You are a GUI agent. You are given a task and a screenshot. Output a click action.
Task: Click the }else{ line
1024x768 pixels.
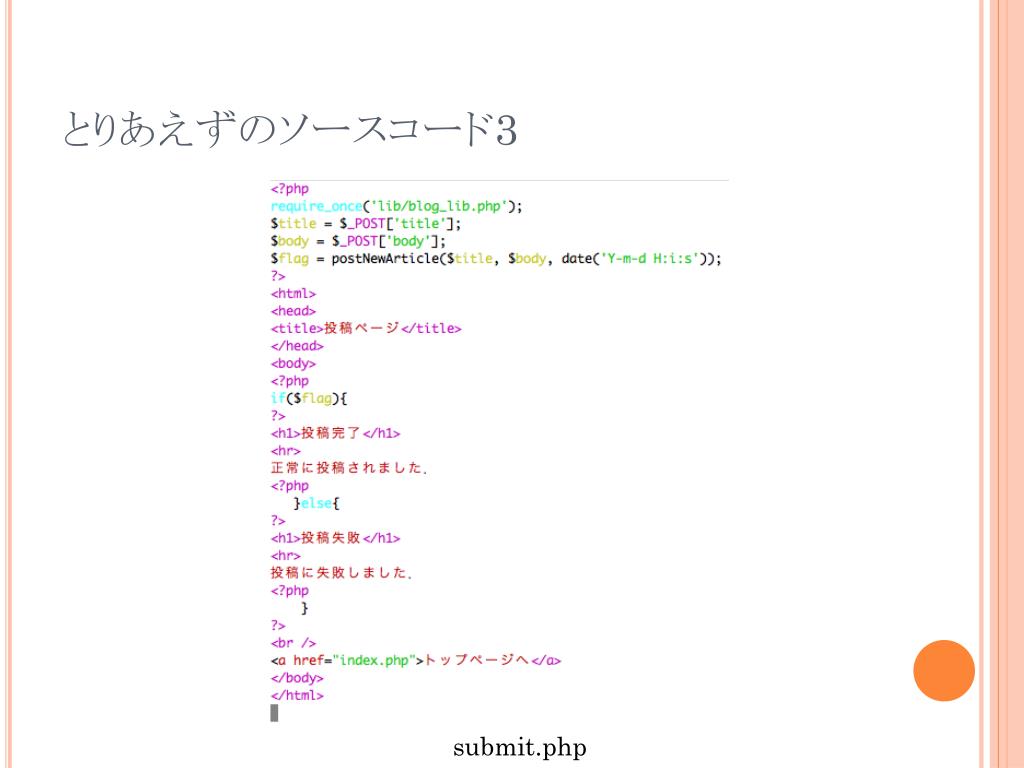pos(316,504)
